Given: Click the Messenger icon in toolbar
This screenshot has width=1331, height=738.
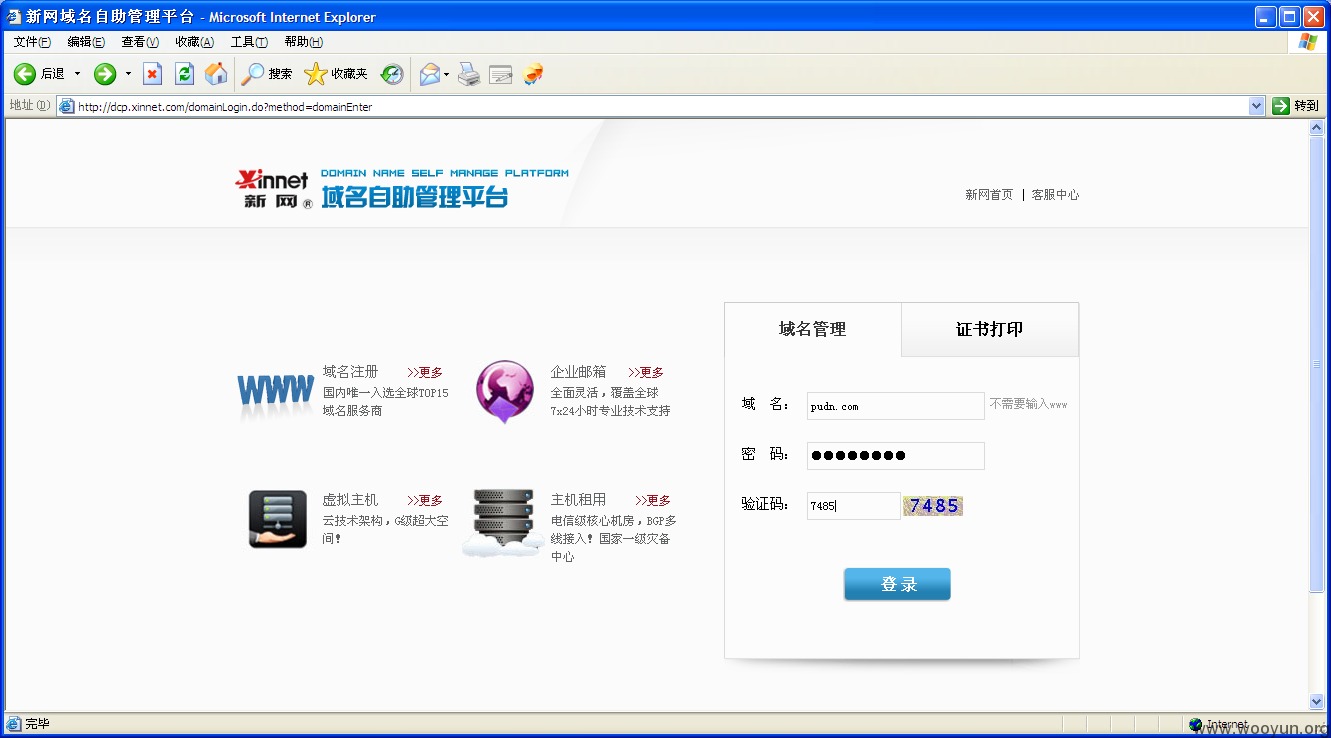Looking at the screenshot, I should click(533, 74).
